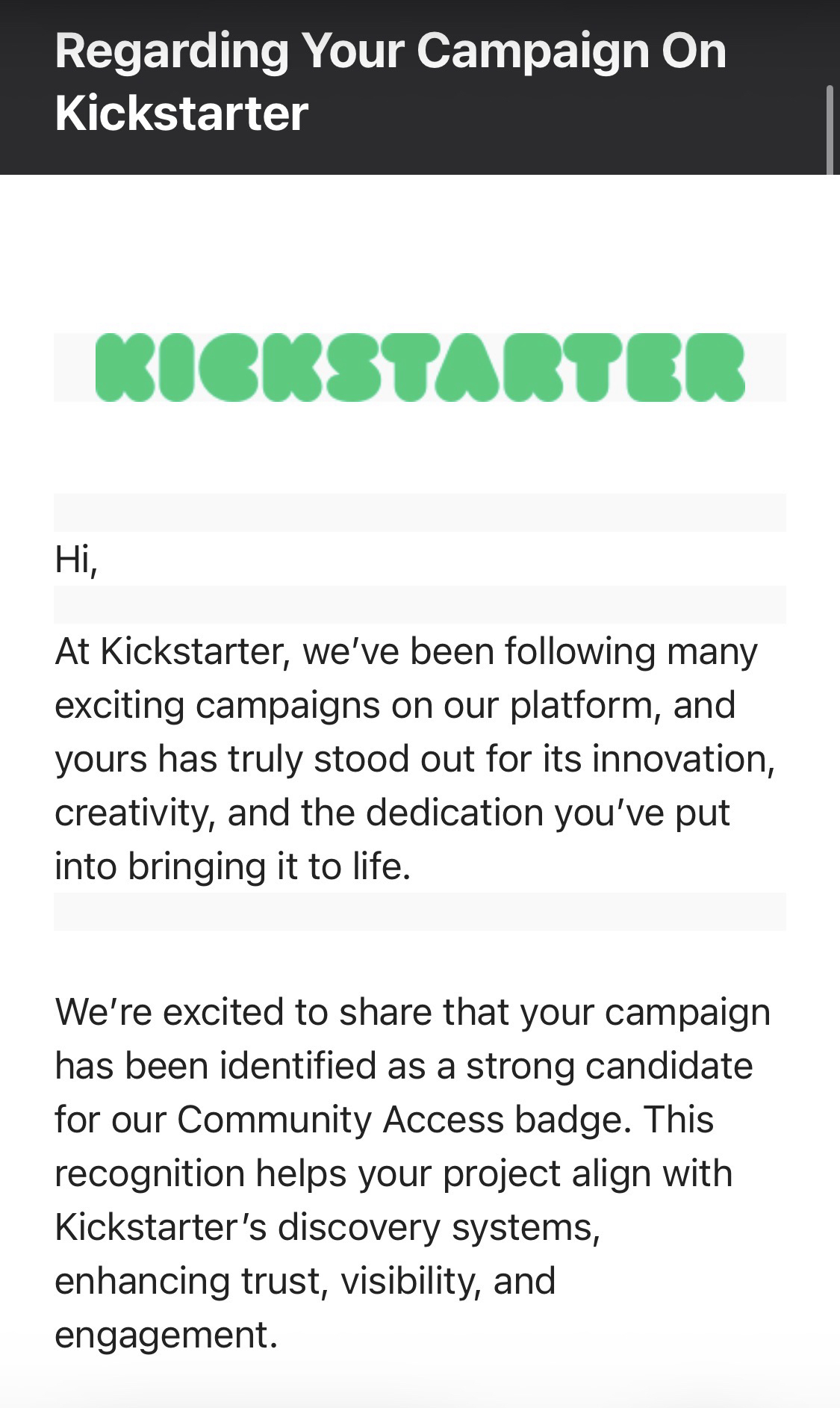The width and height of the screenshot is (840, 1408).
Task: Select the word "innovation," in the first paragraph
Action: [x=683, y=759]
